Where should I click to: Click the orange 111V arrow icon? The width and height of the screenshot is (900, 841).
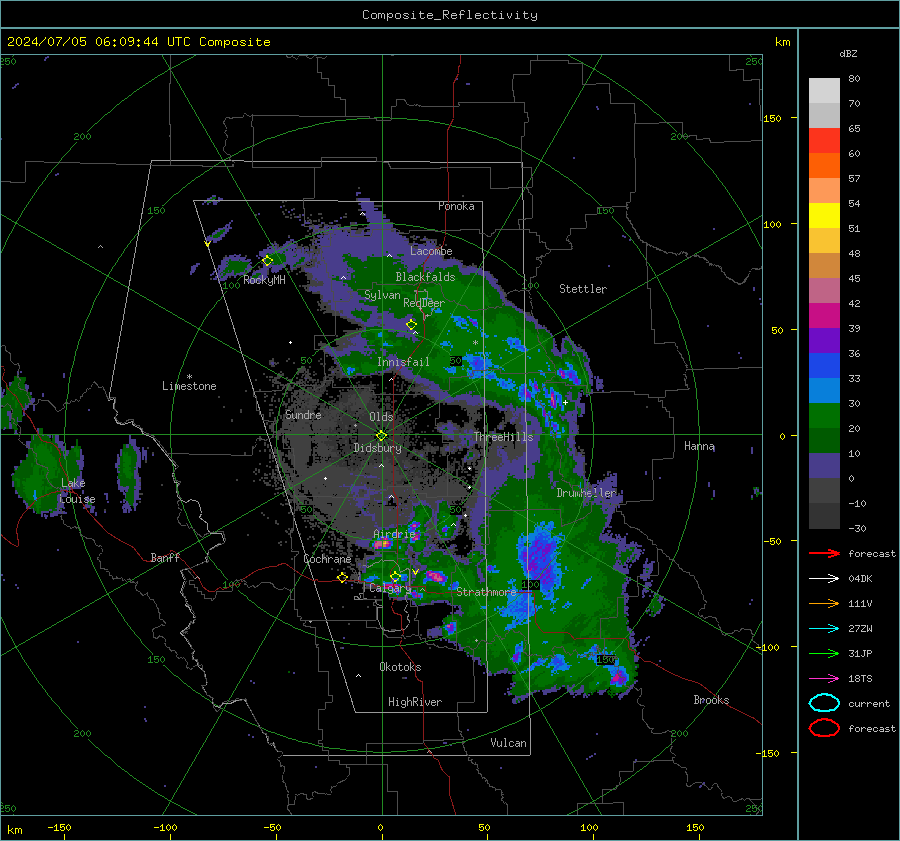click(x=824, y=603)
